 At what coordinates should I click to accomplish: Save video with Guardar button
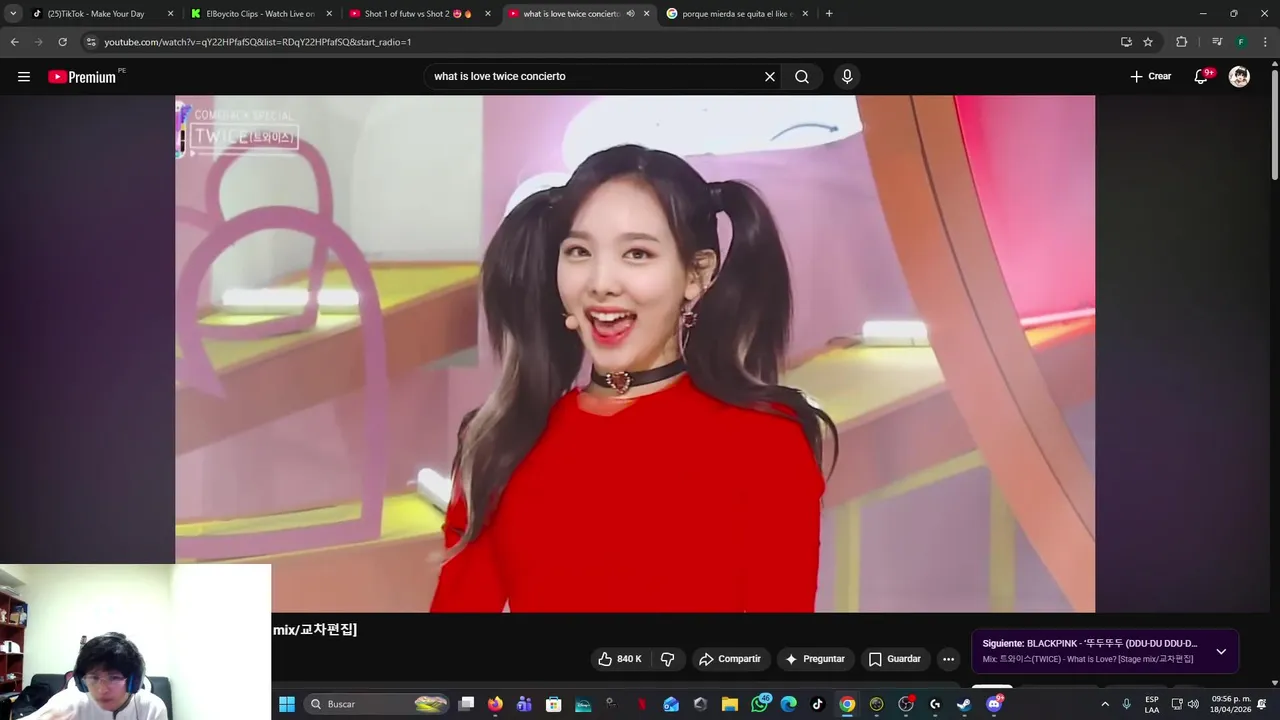point(894,659)
